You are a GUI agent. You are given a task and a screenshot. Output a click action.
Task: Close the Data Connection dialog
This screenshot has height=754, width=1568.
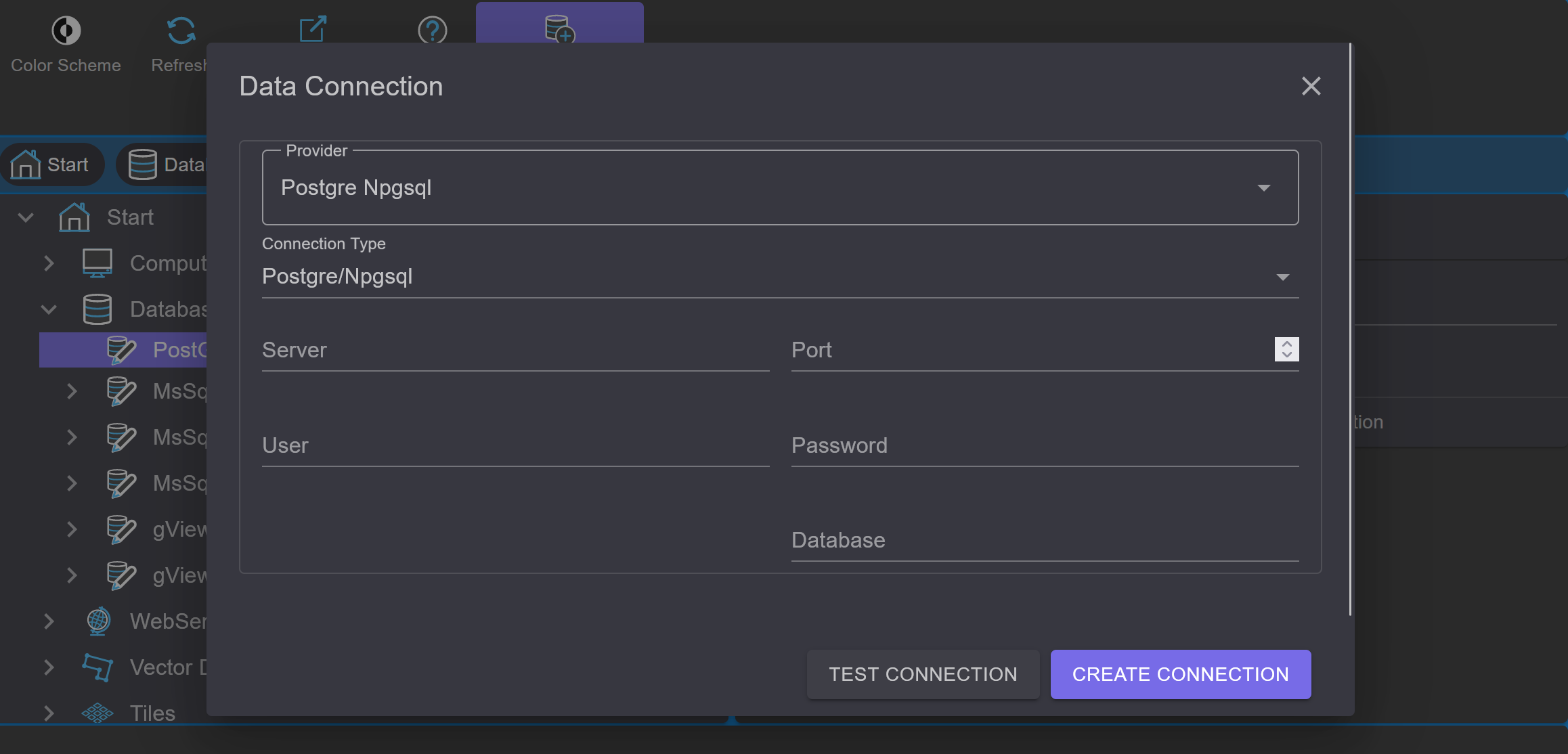[x=1311, y=86]
